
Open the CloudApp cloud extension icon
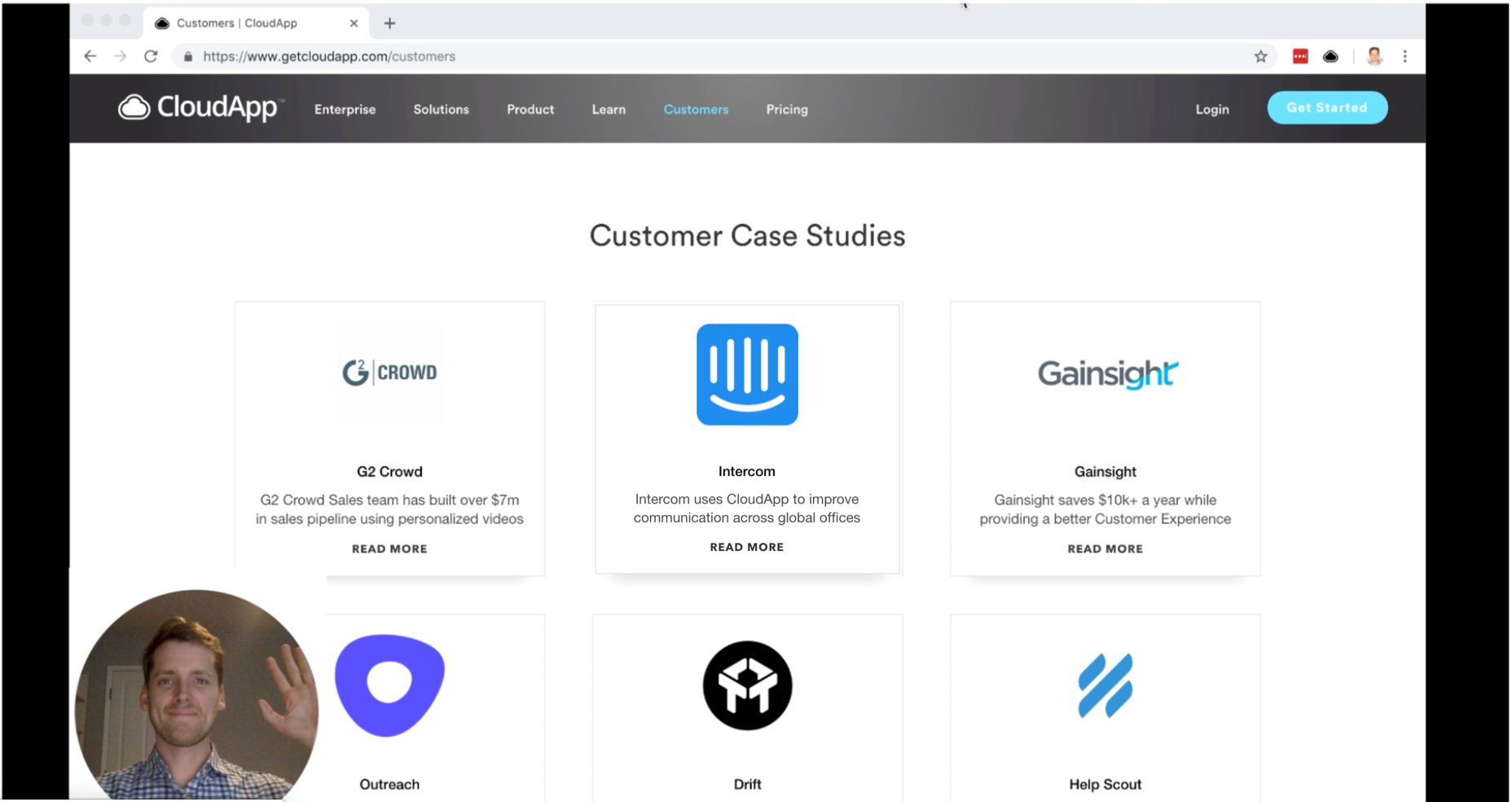[1330, 56]
